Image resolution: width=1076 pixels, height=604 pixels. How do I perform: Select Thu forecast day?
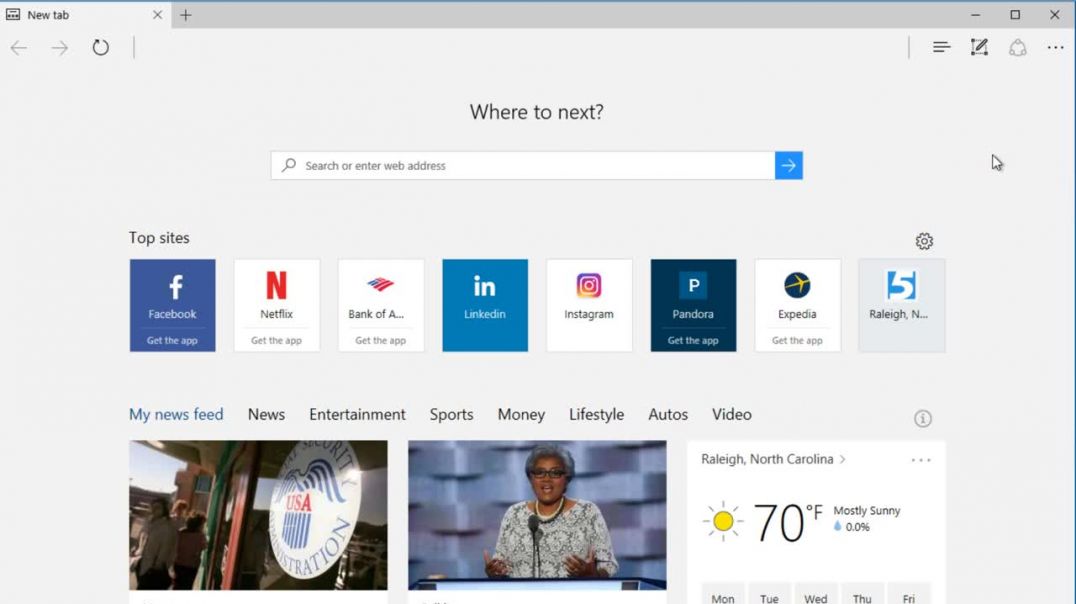[862, 596]
